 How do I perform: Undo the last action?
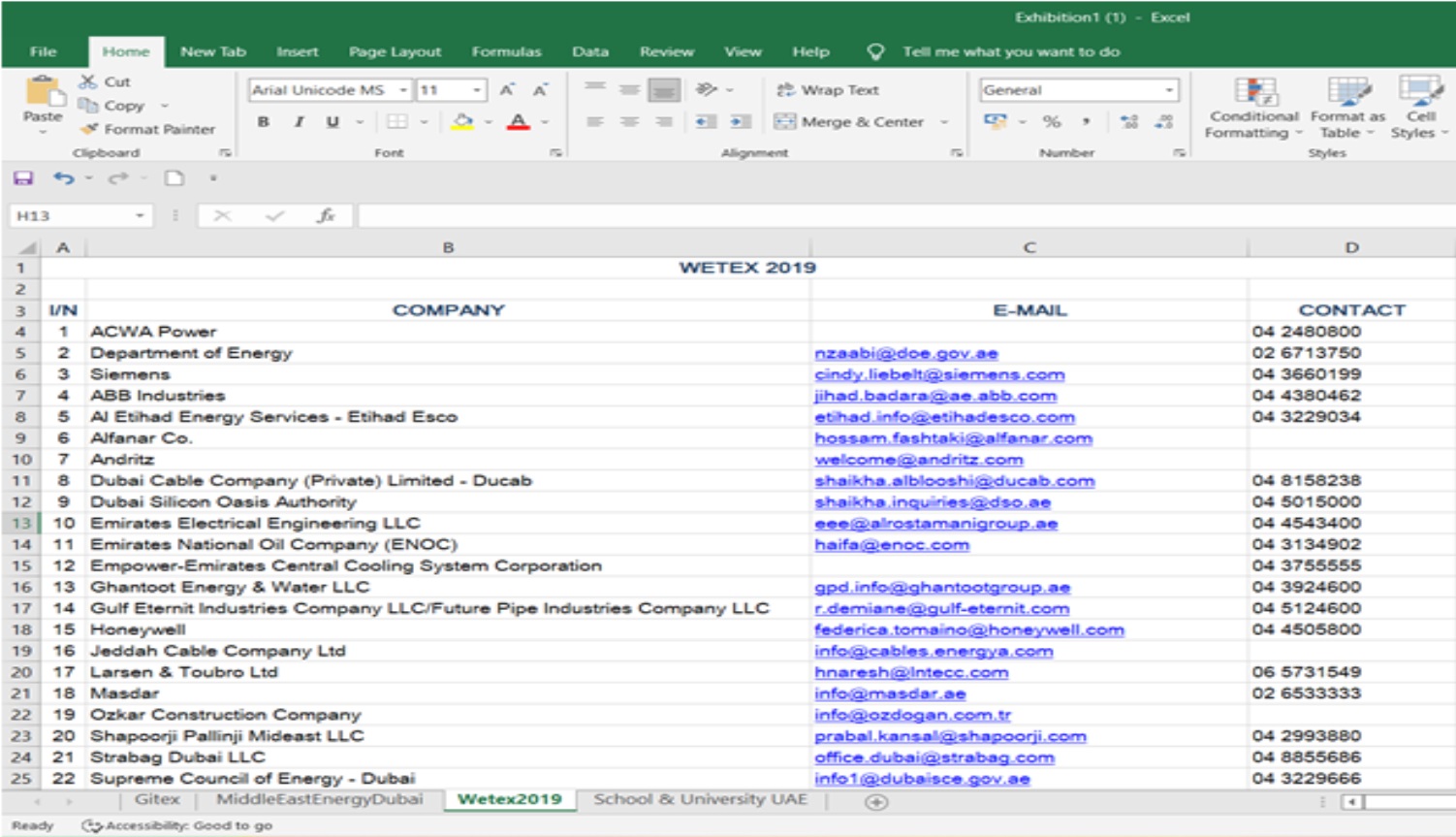click(x=64, y=178)
